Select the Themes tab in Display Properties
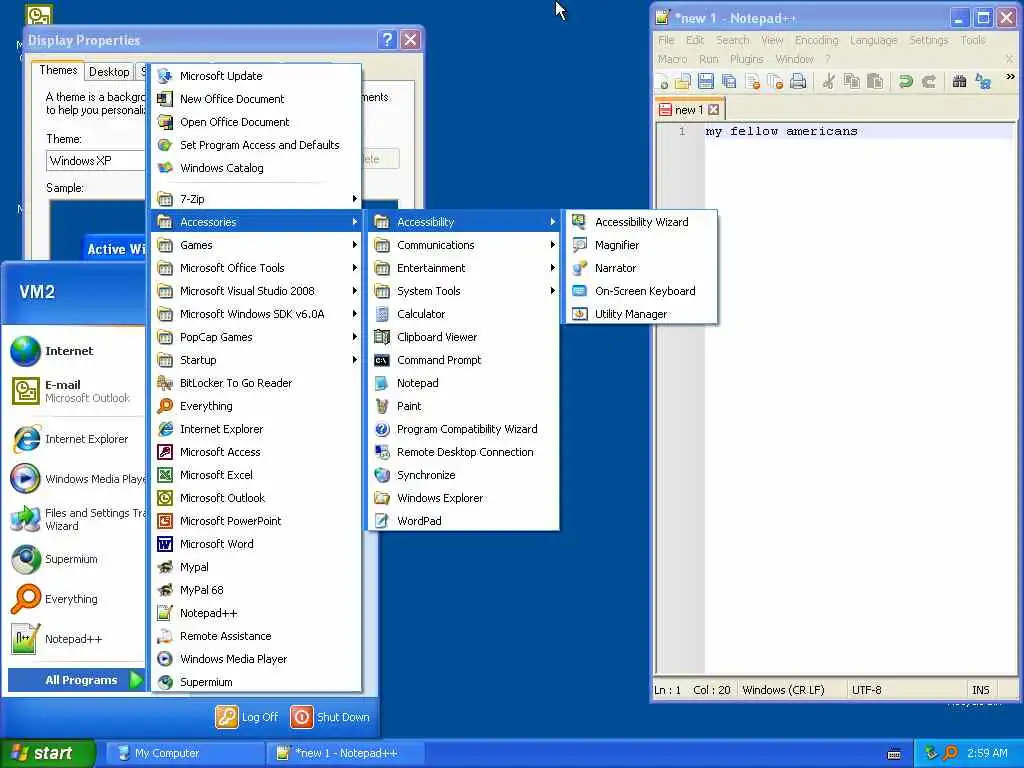Viewport: 1024px width, 768px height. click(58, 71)
